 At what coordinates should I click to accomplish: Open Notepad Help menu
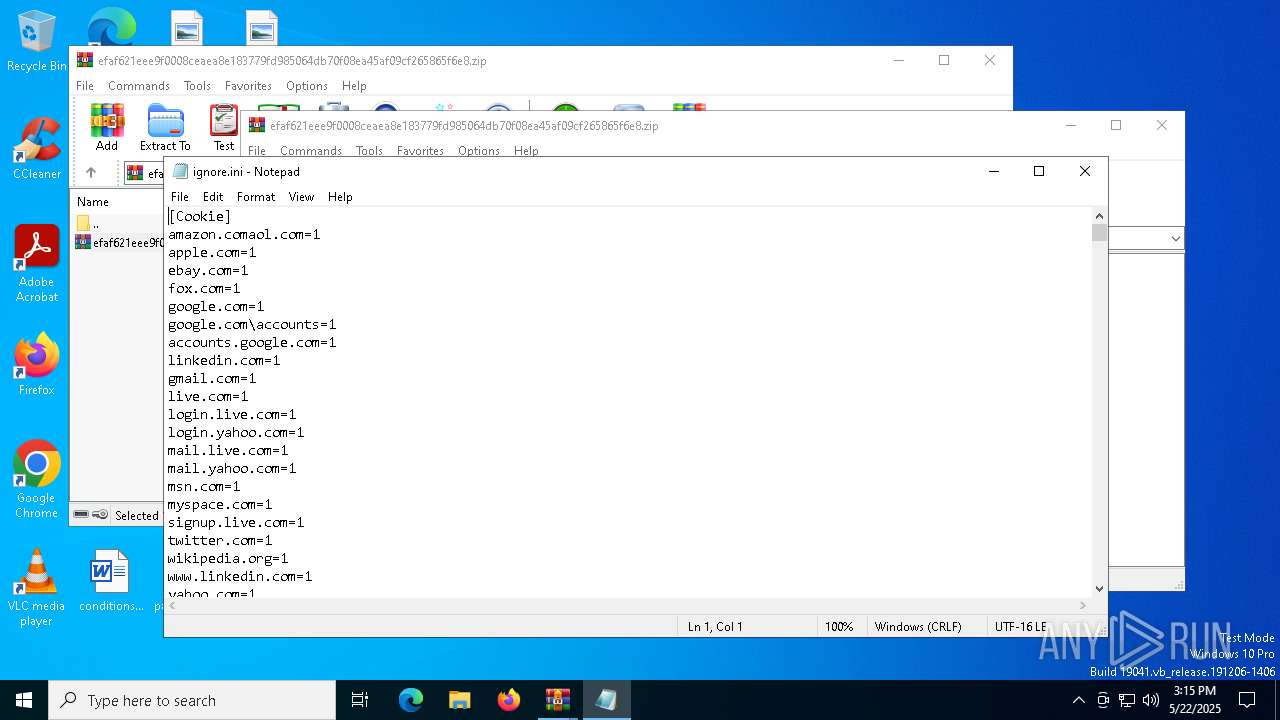click(x=340, y=197)
